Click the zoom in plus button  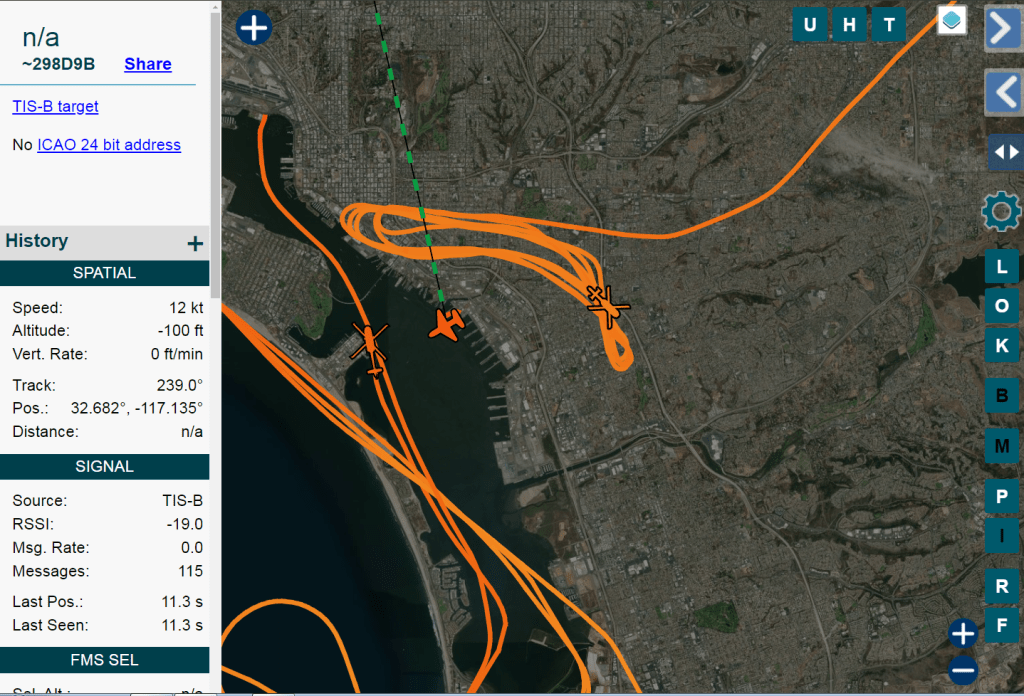[x=962, y=633]
